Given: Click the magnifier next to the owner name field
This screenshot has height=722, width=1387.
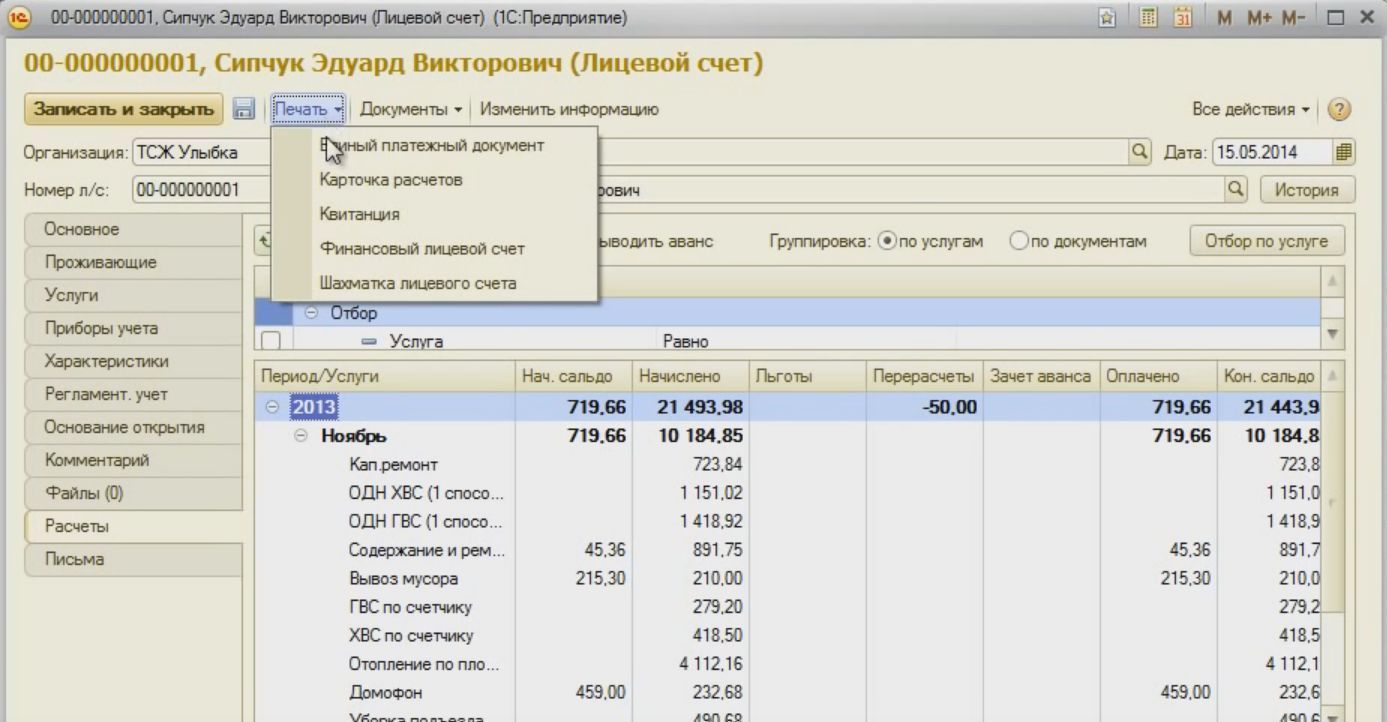Looking at the screenshot, I should [1237, 188].
